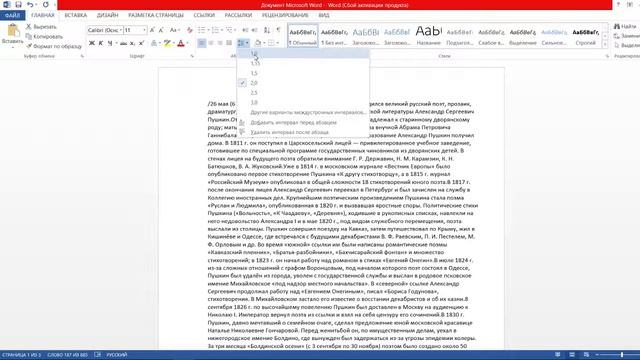Image resolution: width=640 pixels, height=360 pixels.
Task: Click the sort (A-Я) icon
Action: tap(267, 30)
